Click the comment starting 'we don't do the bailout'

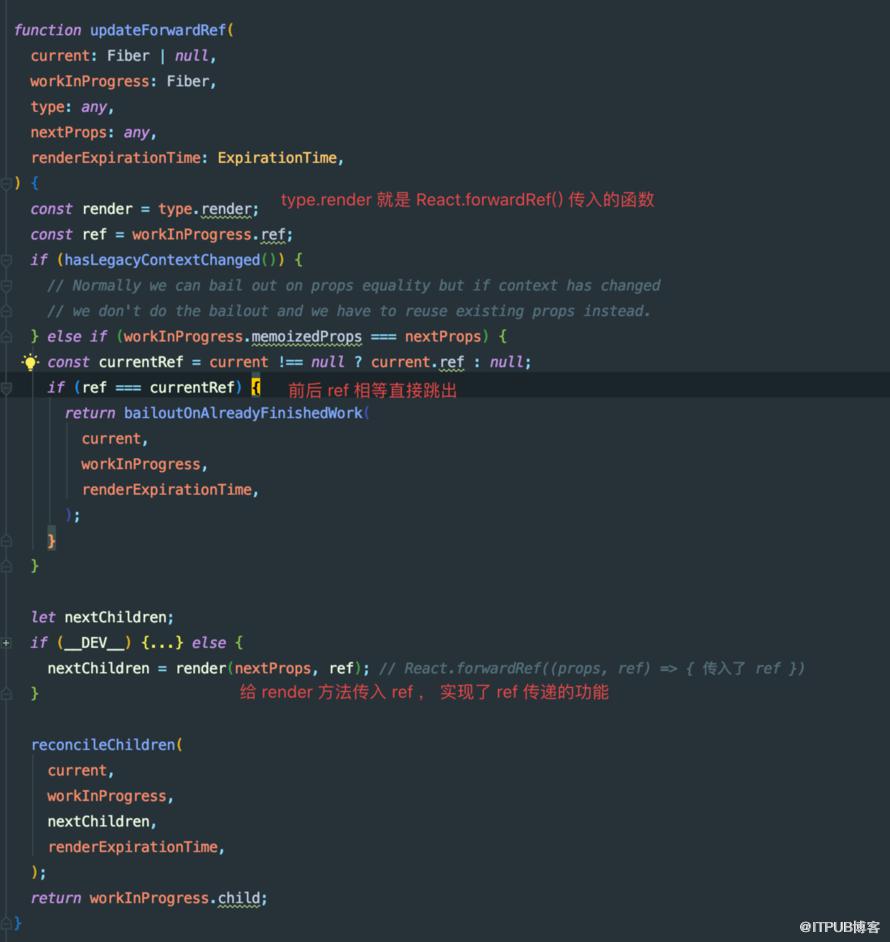coord(349,311)
